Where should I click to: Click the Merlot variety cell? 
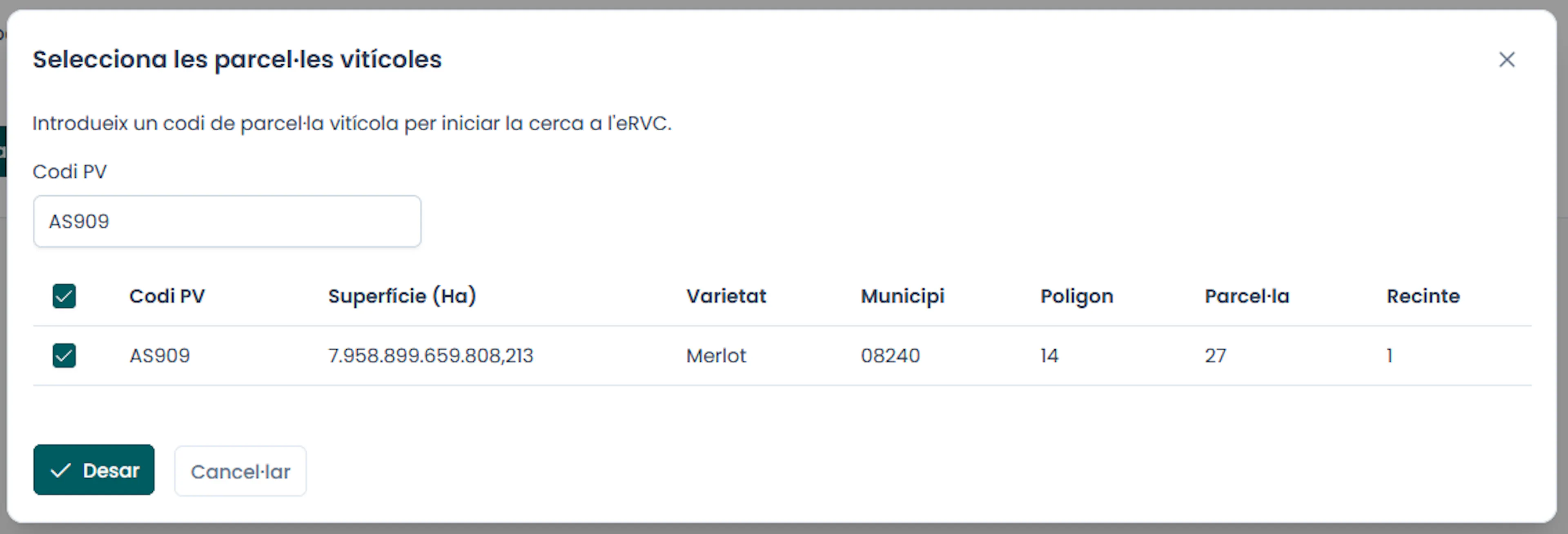(716, 355)
